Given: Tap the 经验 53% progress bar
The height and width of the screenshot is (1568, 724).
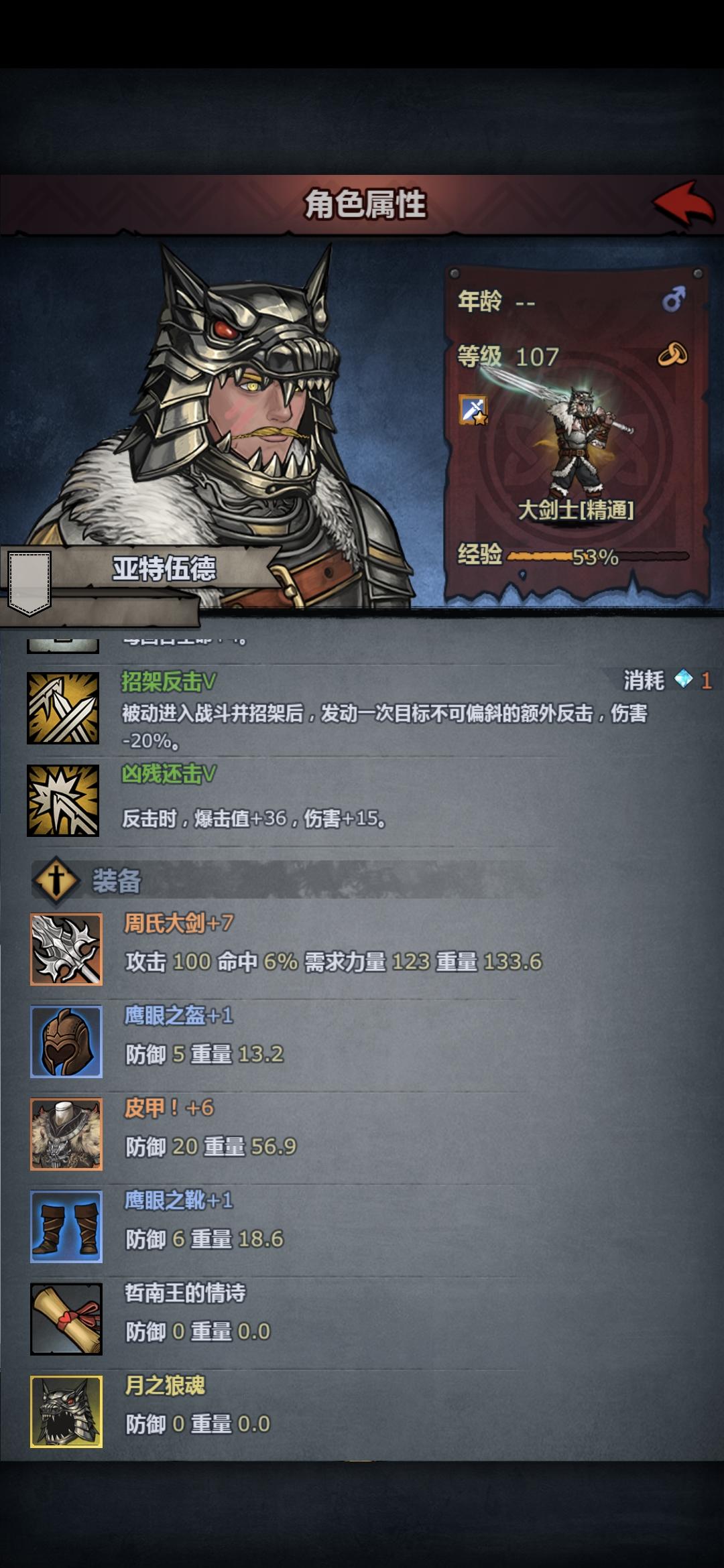Looking at the screenshot, I should coord(597,556).
